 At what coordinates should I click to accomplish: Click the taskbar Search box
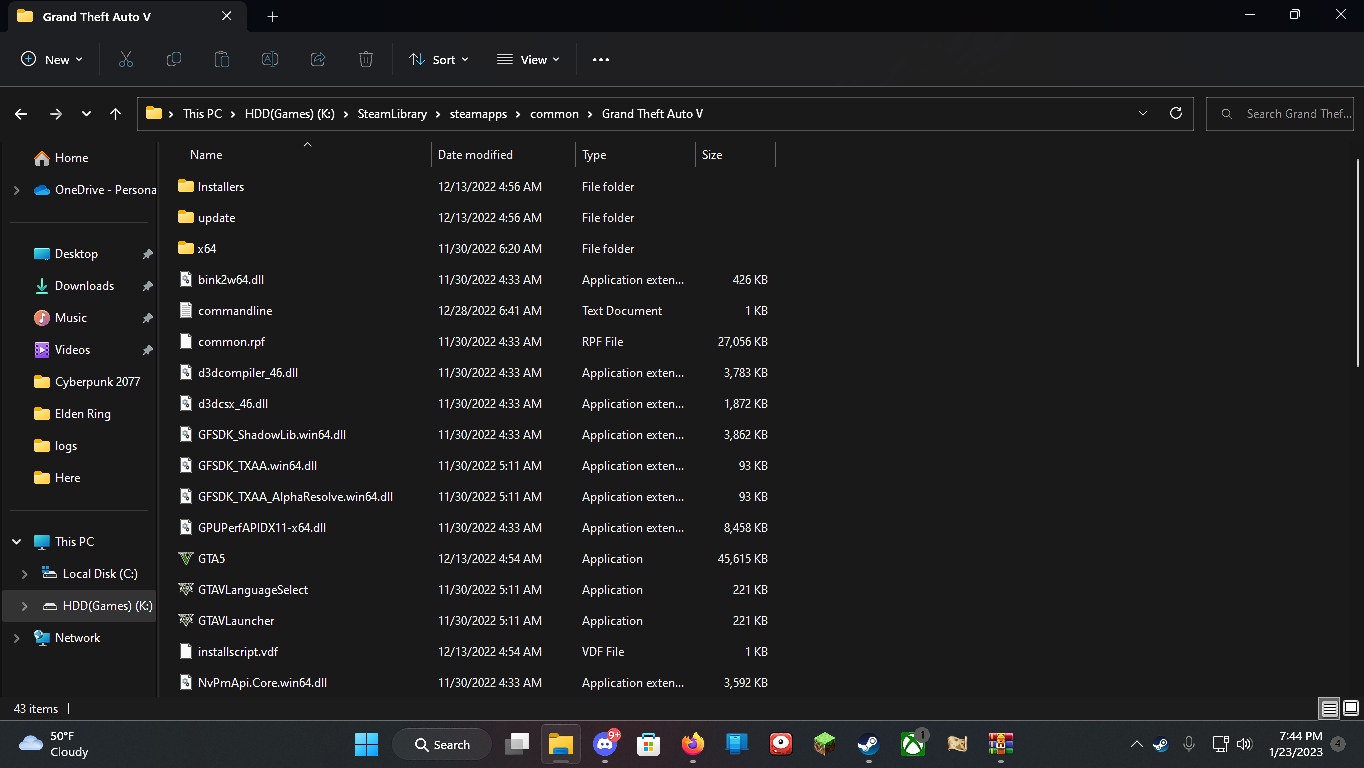[x=441, y=744]
